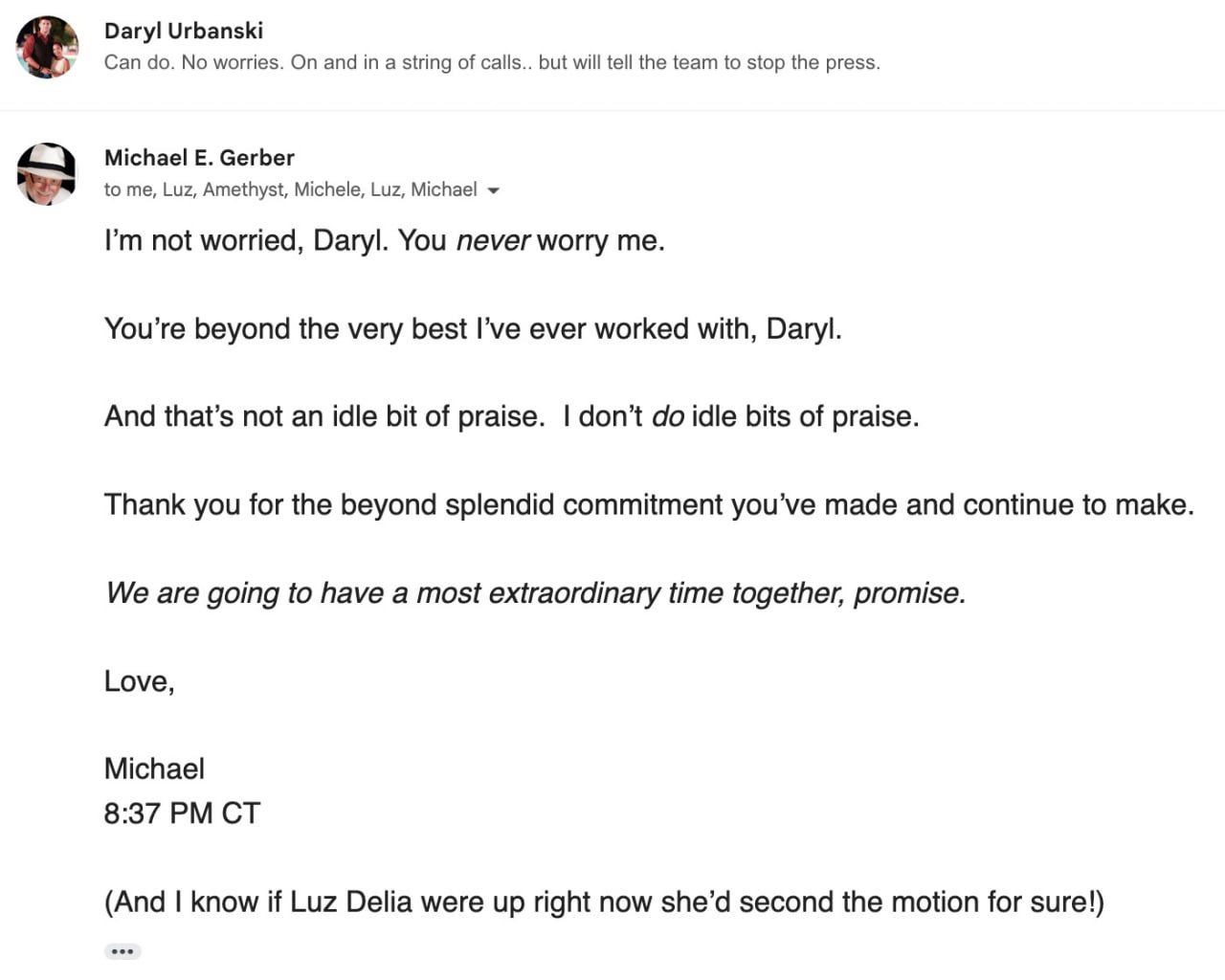
Task: Click the "8:37 PM CT" timestamp text
Action: tap(182, 813)
